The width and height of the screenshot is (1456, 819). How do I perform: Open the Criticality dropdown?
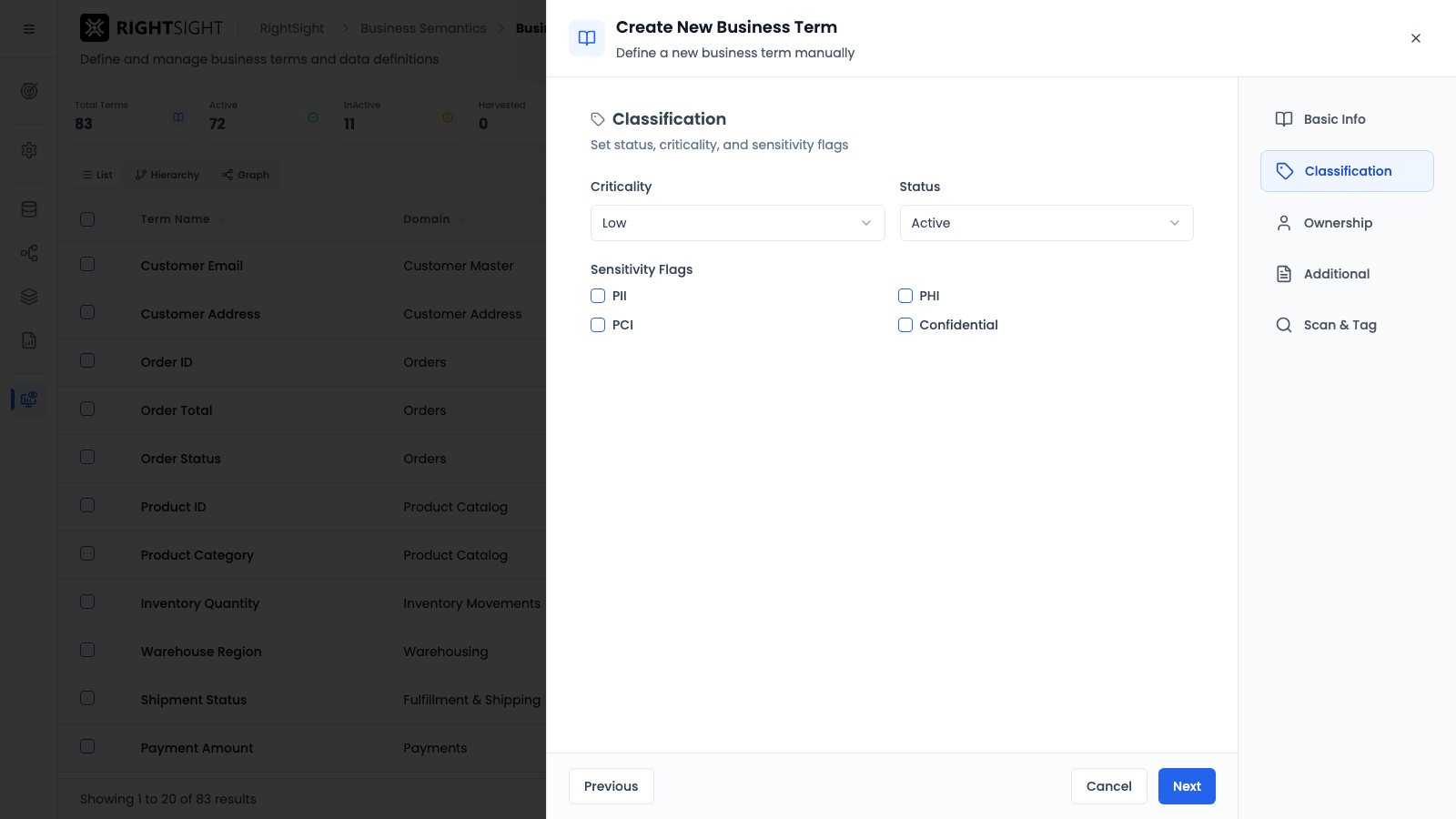point(737,223)
